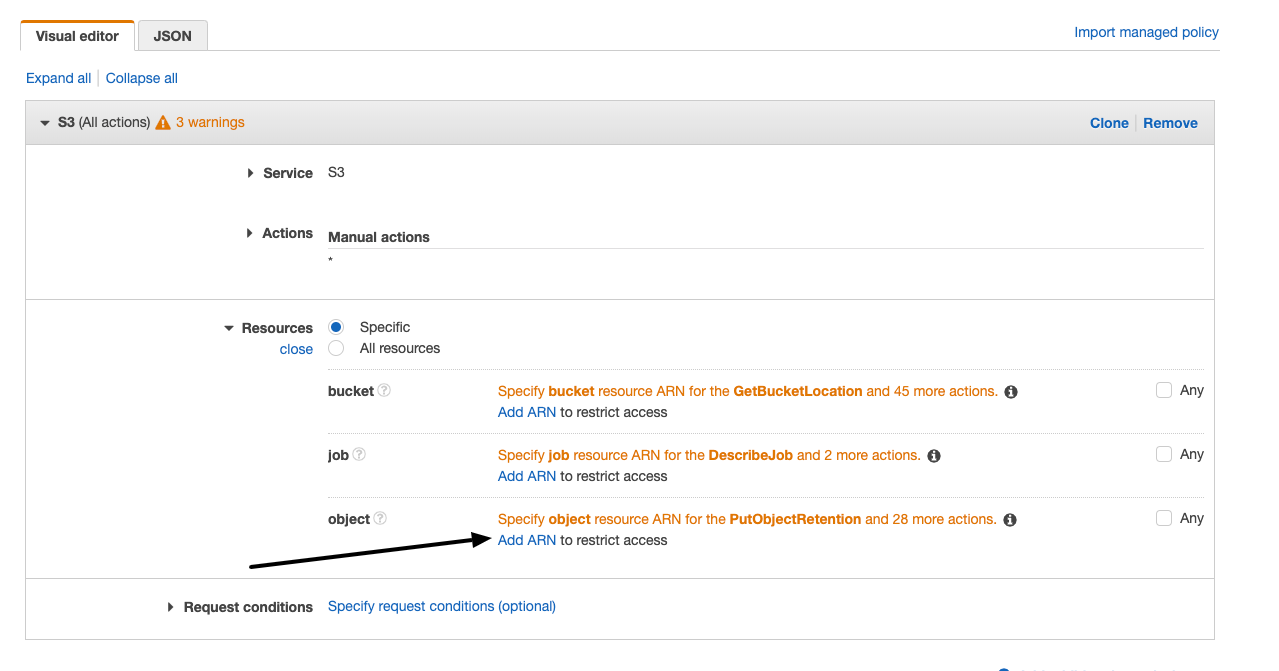Click the S3 service value

[336, 172]
